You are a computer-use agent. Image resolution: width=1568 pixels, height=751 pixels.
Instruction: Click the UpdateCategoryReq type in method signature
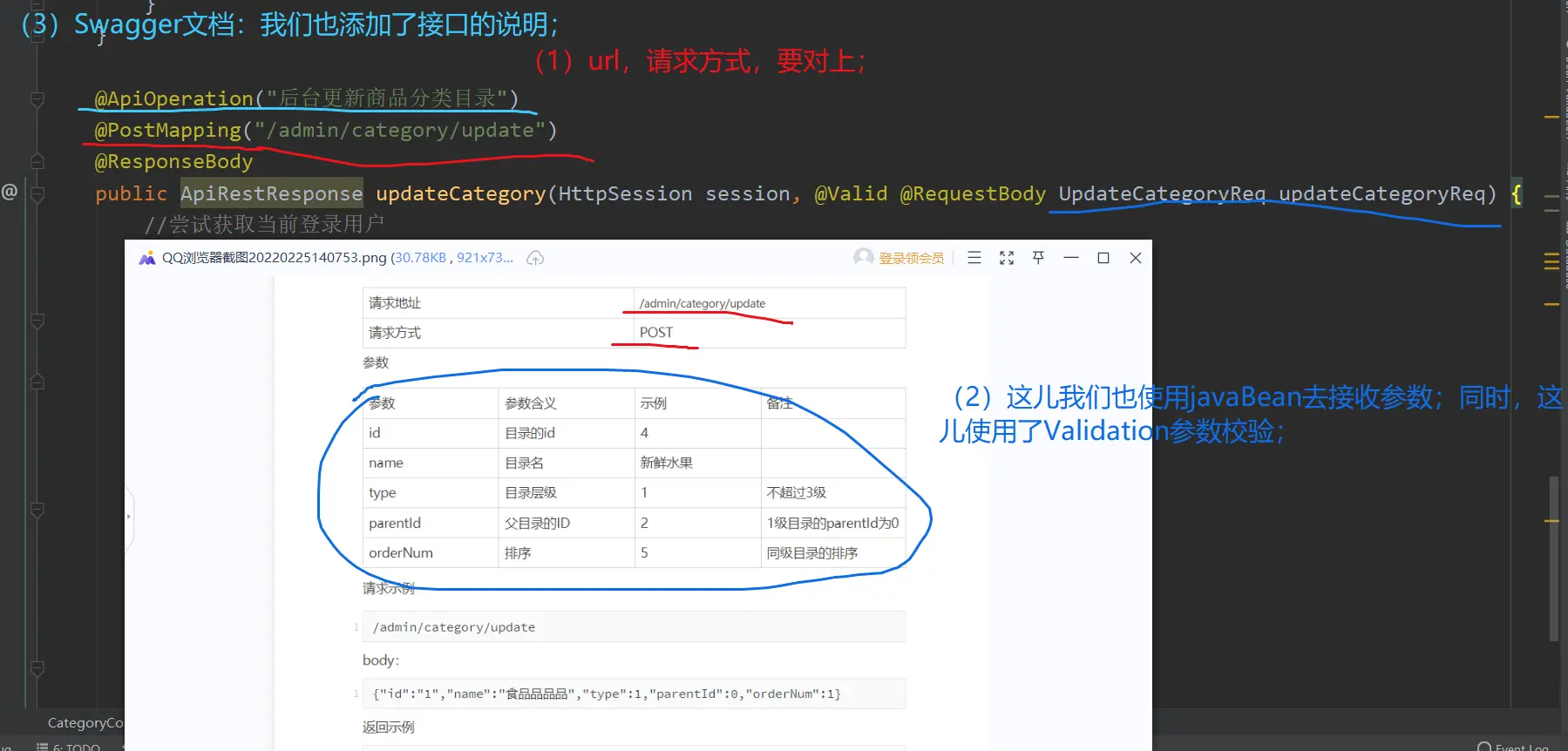[1161, 193]
